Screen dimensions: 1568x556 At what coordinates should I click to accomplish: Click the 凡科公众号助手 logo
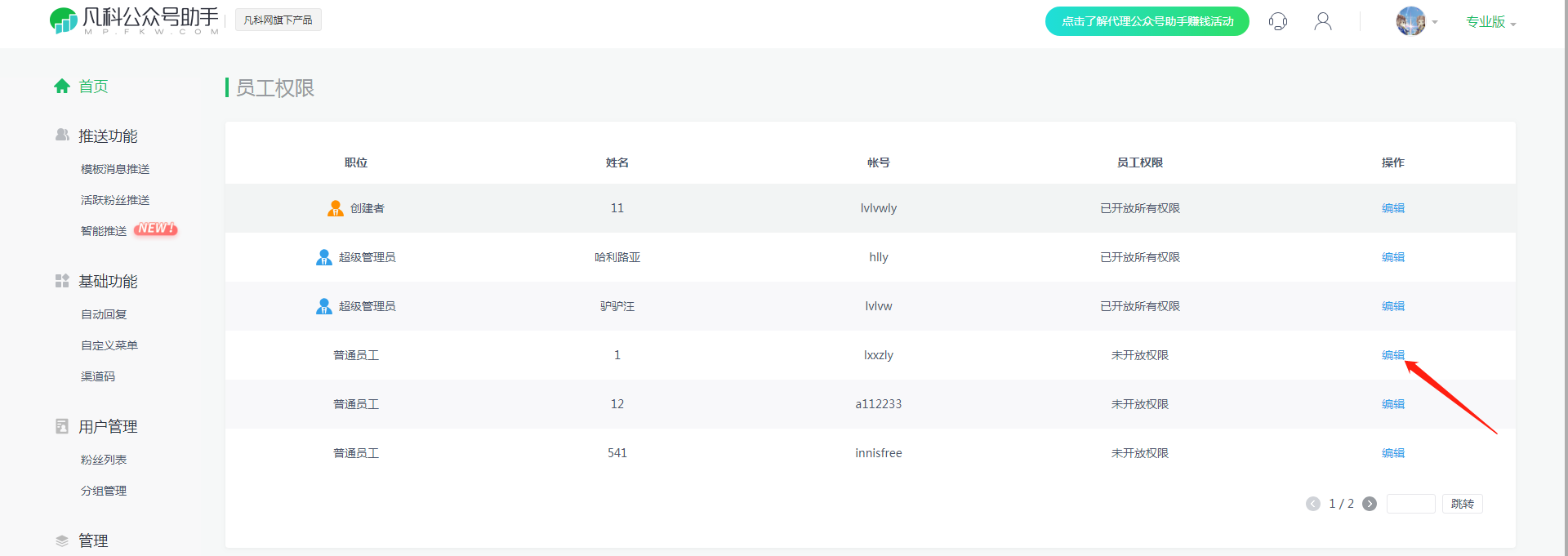tap(135, 20)
